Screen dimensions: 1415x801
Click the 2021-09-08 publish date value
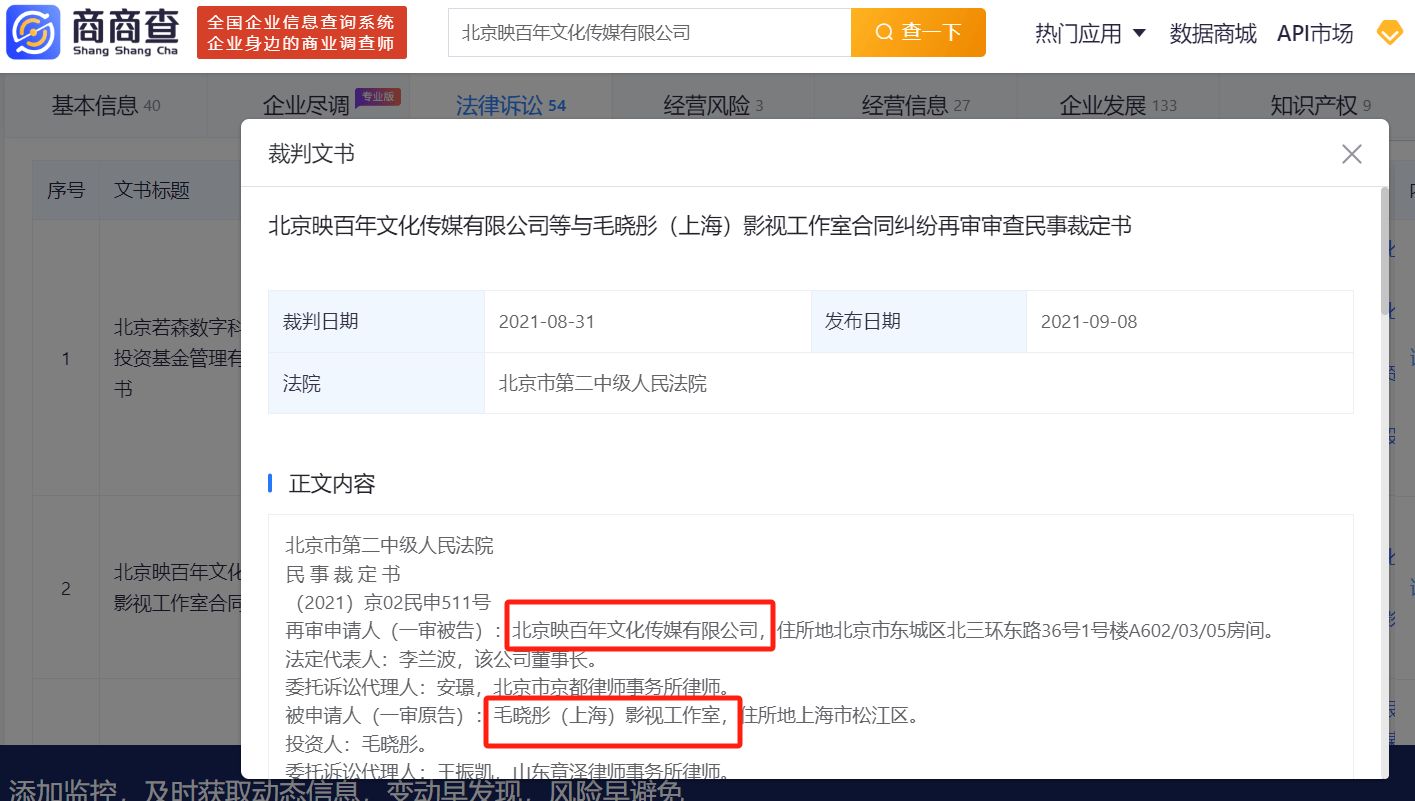click(x=1089, y=321)
